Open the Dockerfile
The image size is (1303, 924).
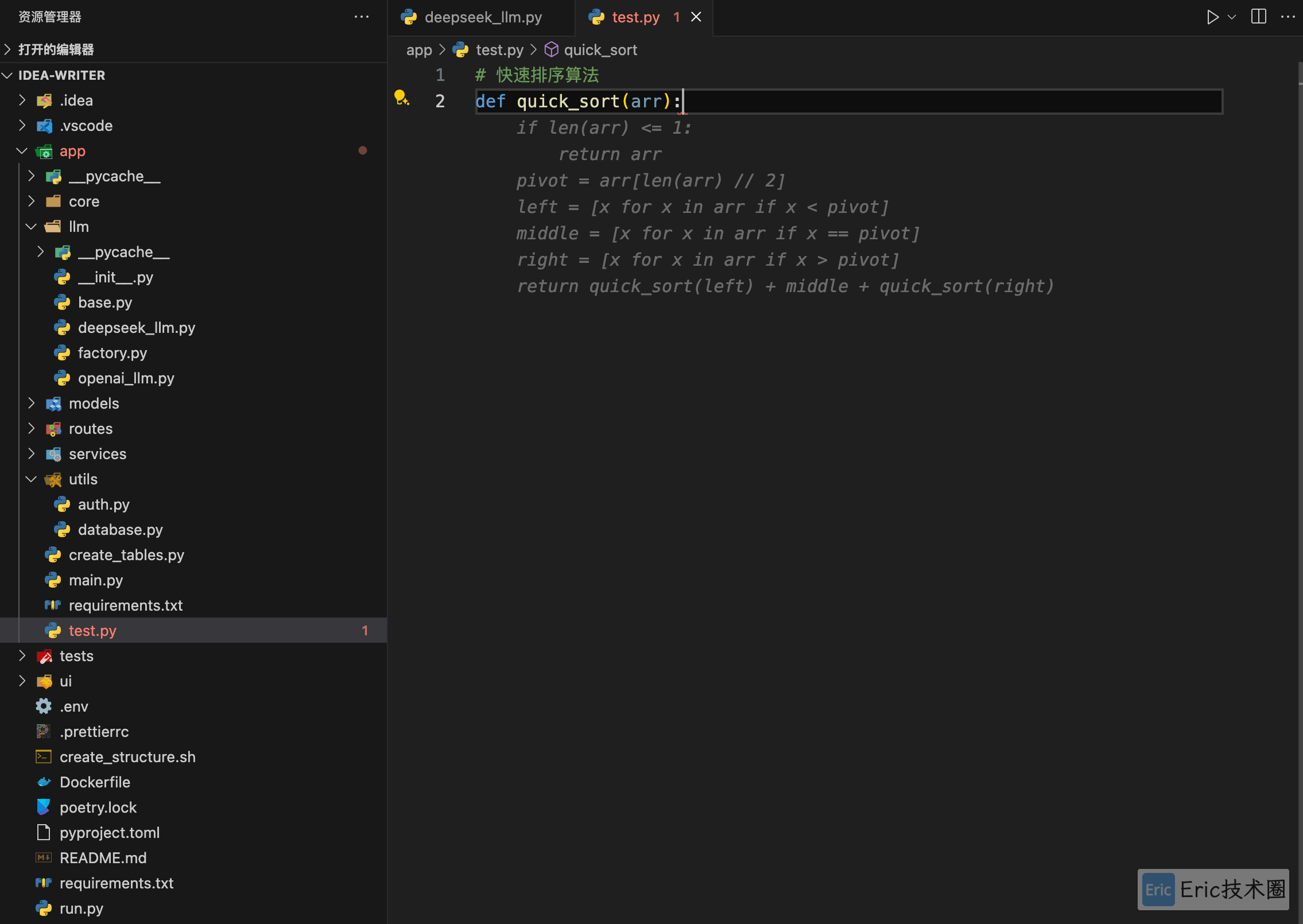coord(193,782)
